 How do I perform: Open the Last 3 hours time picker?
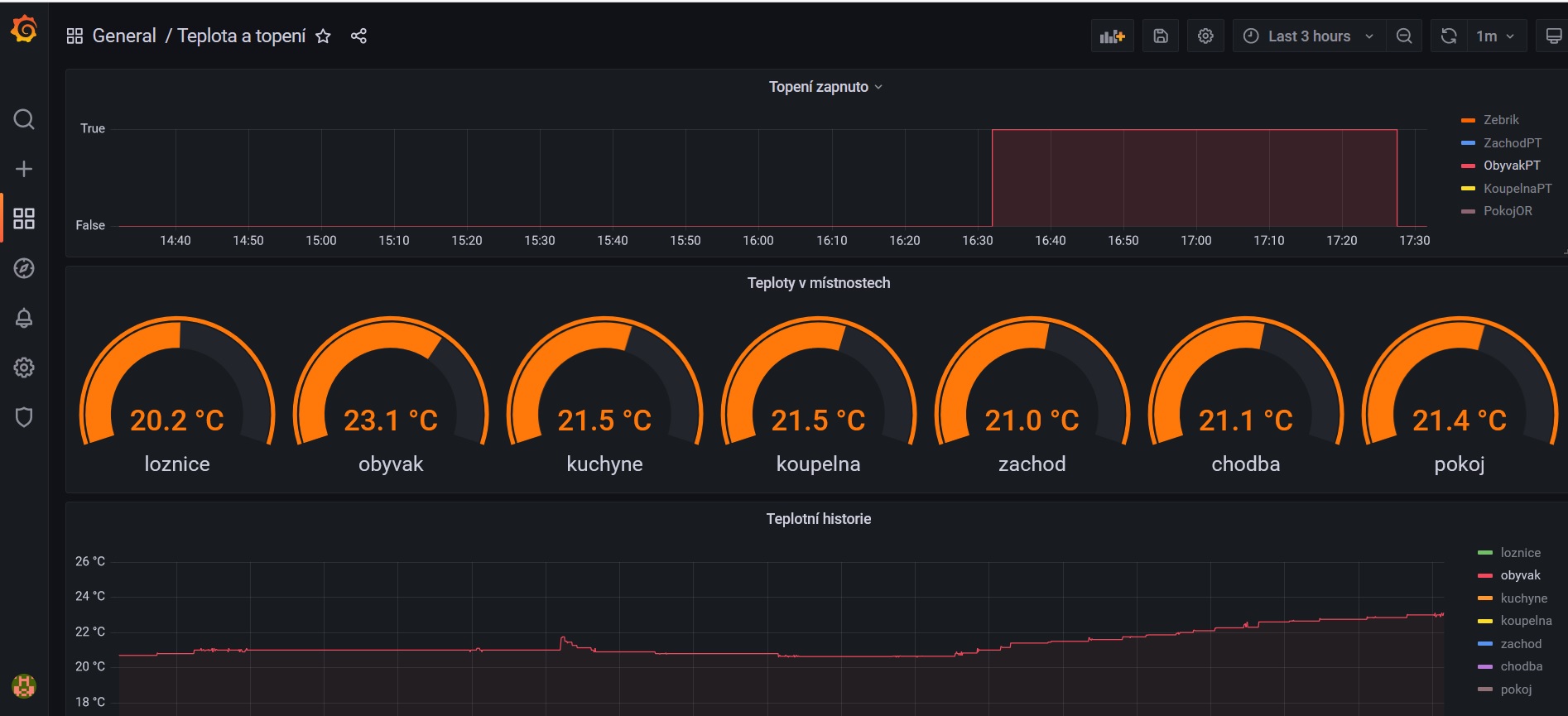[1310, 36]
